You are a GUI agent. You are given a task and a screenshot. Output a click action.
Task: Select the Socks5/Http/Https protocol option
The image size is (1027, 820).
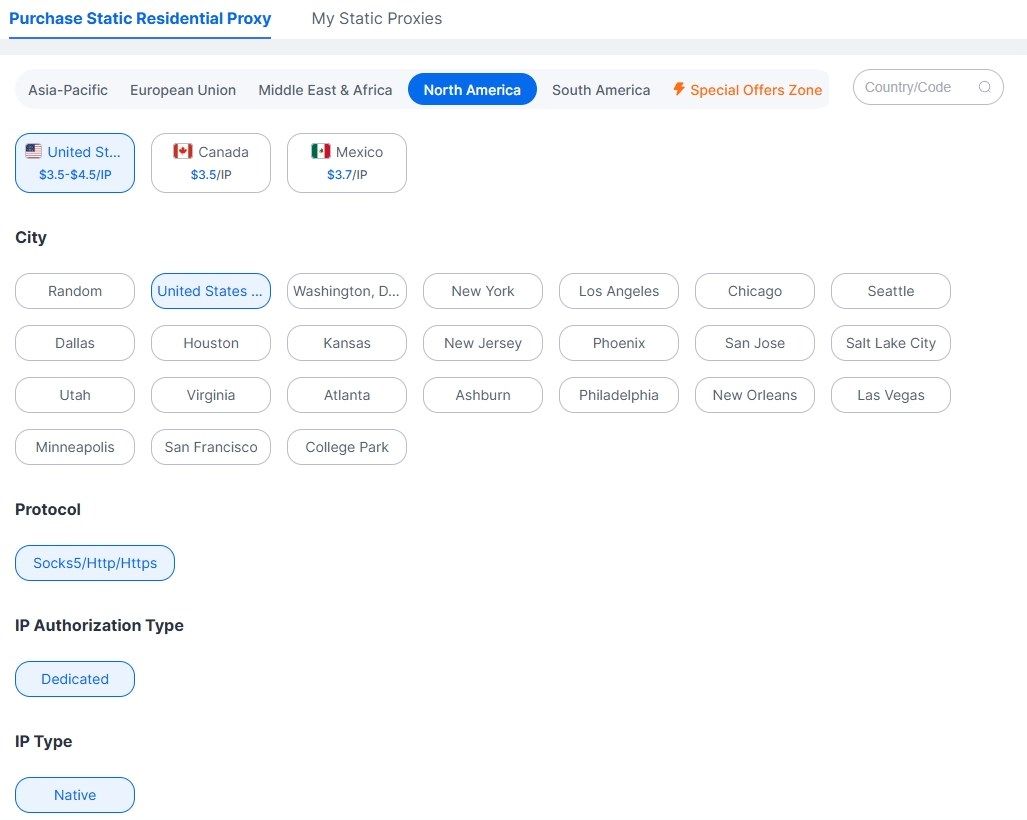[95, 563]
